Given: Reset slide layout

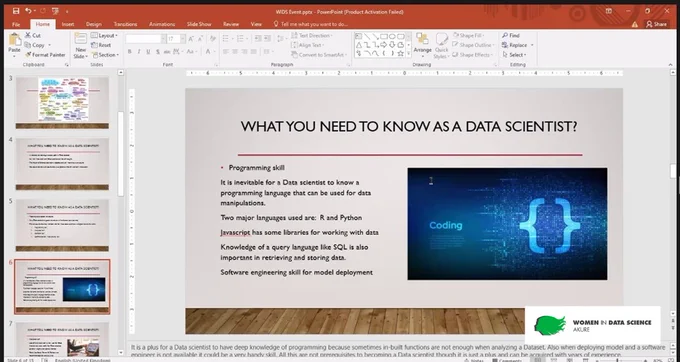Looking at the screenshot, I should coord(101,45).
